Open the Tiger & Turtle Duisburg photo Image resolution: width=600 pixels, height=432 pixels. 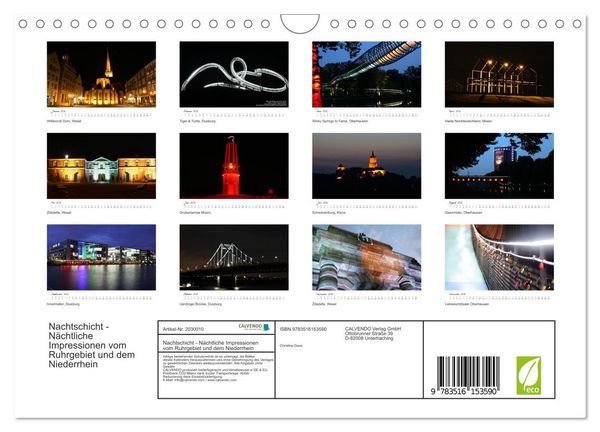(234, 74)
